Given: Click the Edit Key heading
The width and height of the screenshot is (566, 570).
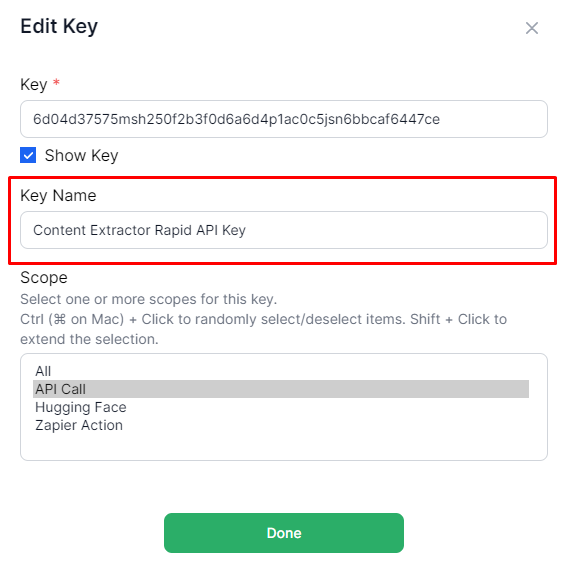Looking at the screenshot, I should [59, 27].
